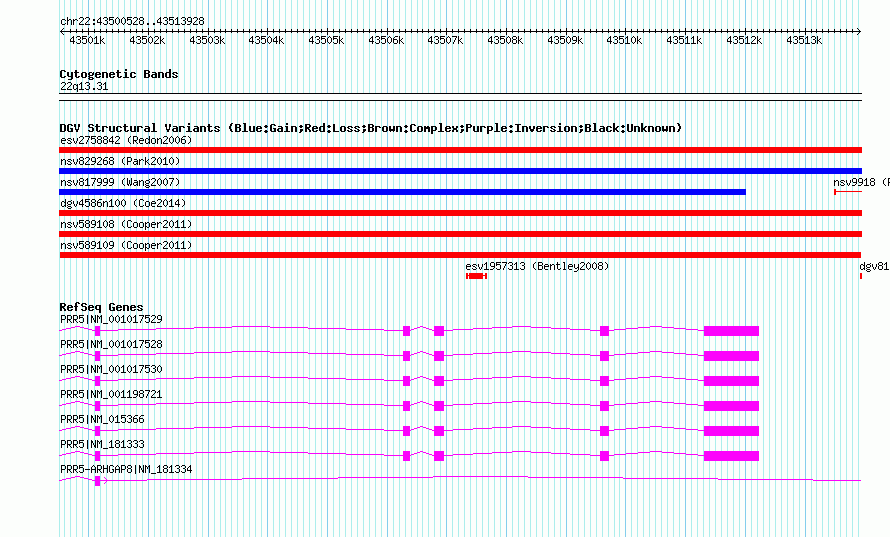Open the red dgv4586n100 (Coe2014) variant bar
This screenshot has width=890, height=537.
(460, 213)
